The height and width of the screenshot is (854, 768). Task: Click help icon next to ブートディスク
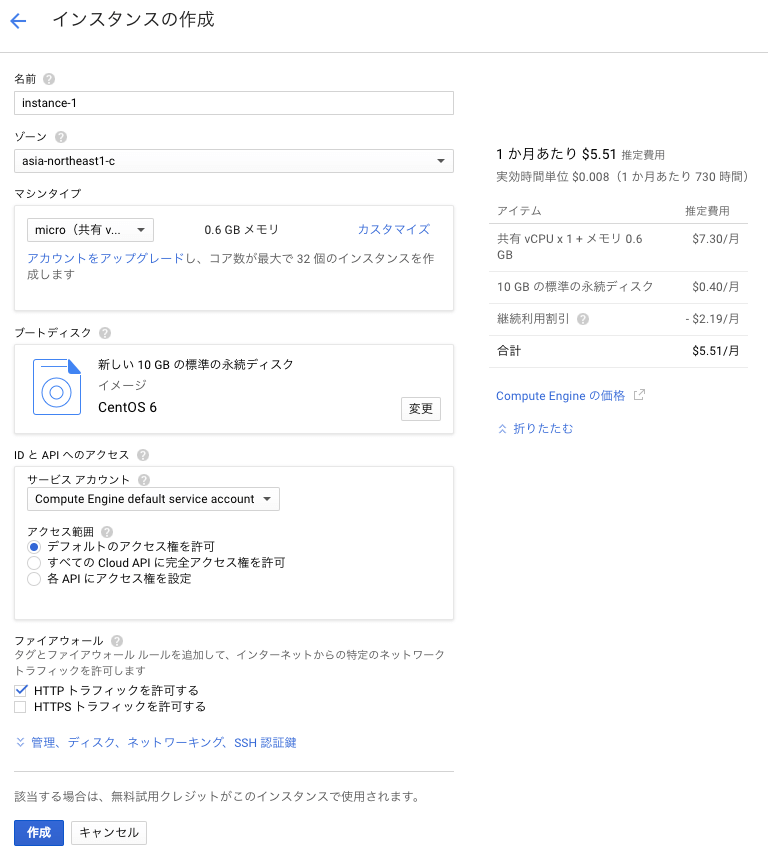(x=105, y=333)
